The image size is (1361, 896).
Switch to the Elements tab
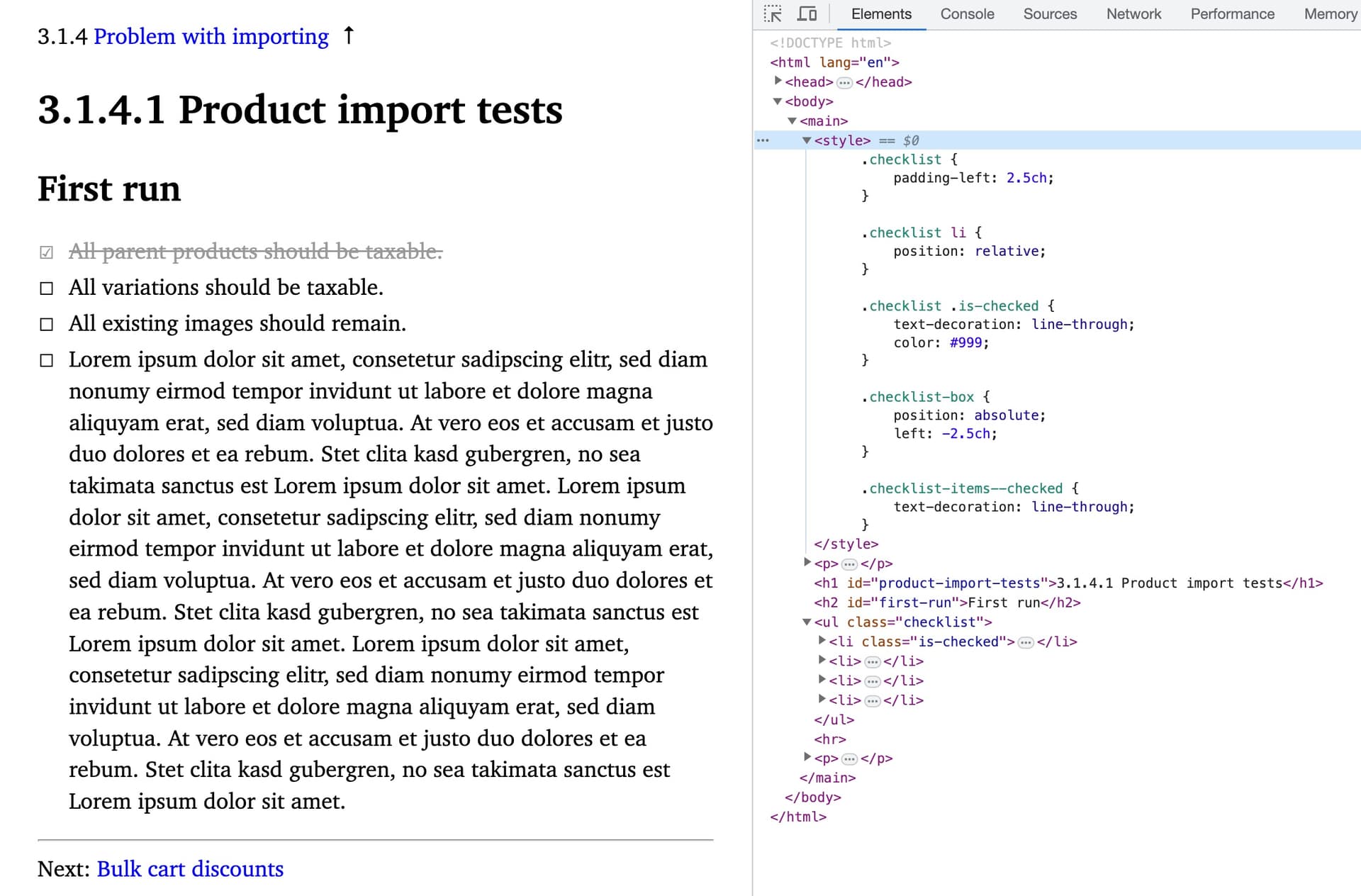click(x=881, y=14)
